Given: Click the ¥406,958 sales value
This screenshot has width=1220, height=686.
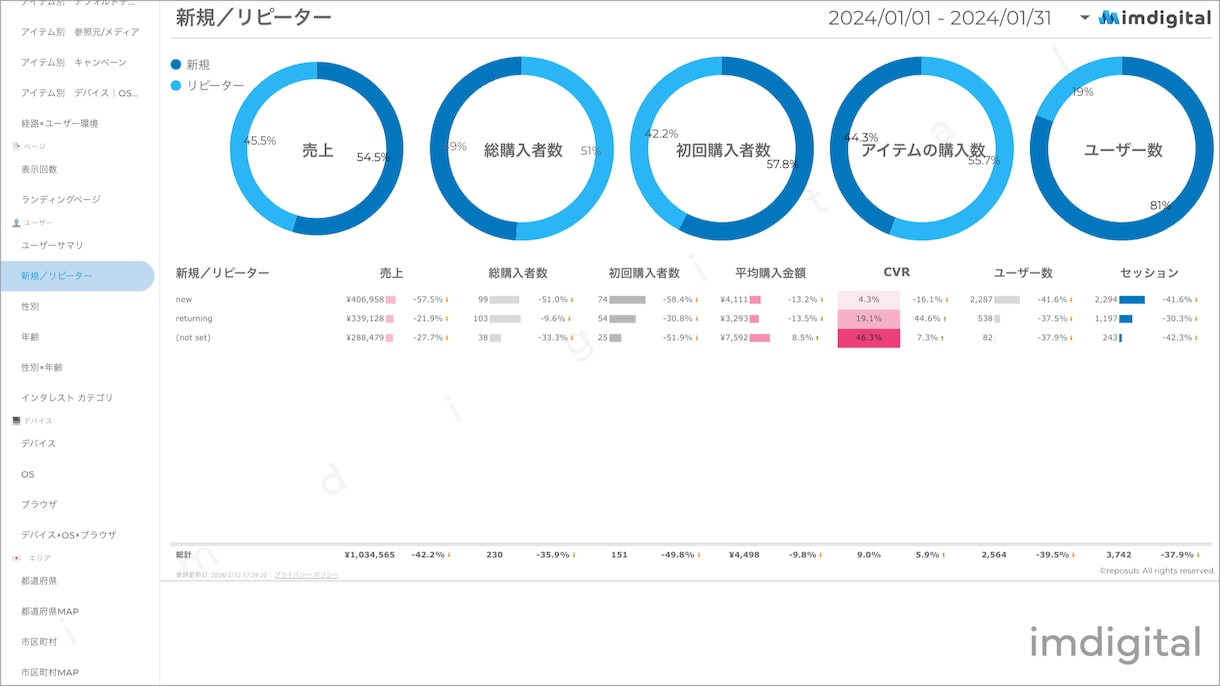Looking at the screenshot, I should click(x=364, y=299).
